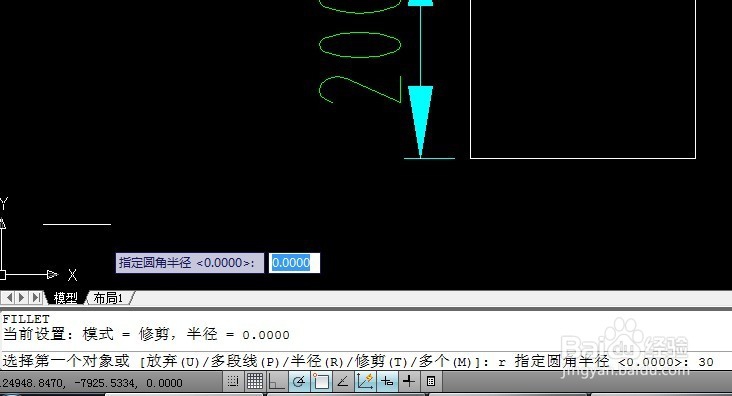Click the 指定圆角半径 dynamic prompt label
Screen dimensions: 732x396
pos(190,263)
